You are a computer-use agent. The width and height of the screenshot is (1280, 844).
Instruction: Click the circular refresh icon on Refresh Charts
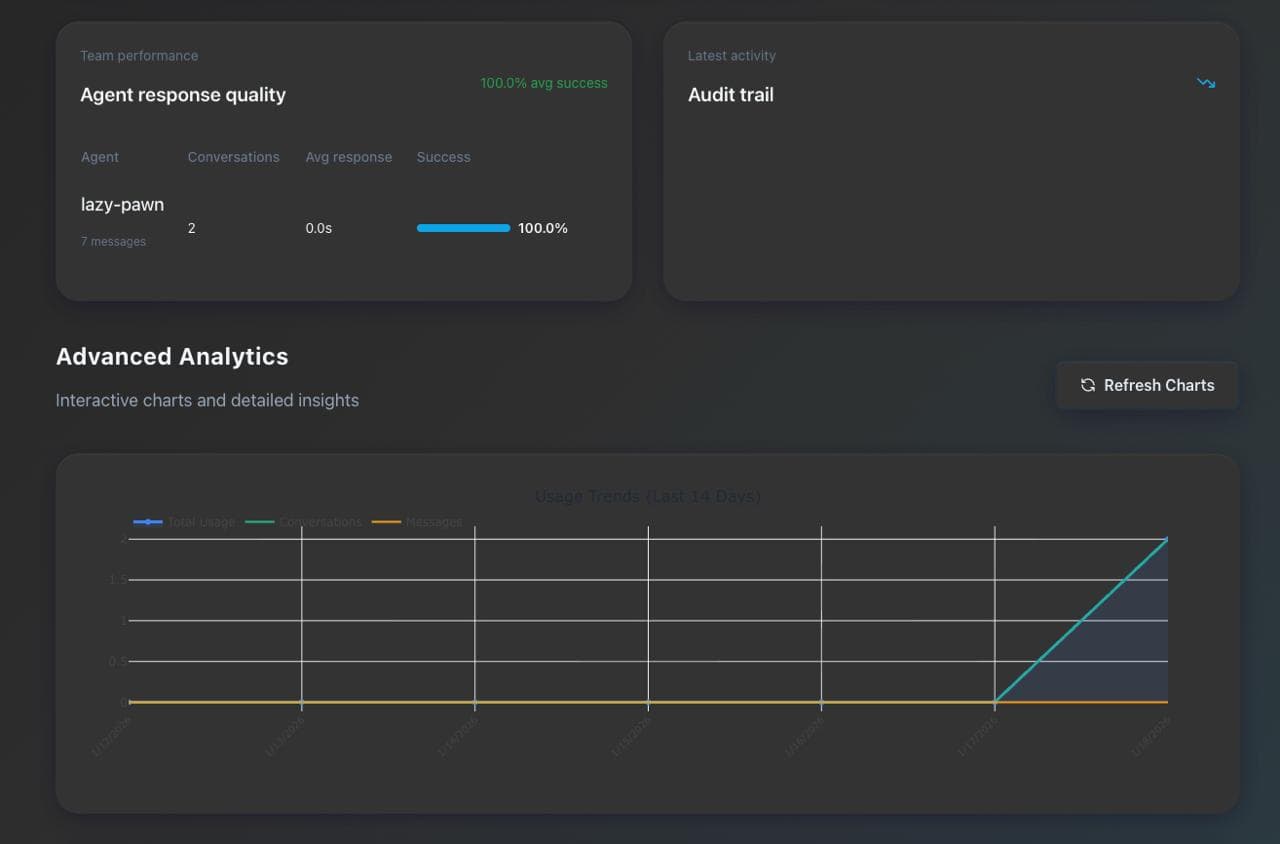point(1087,385)
